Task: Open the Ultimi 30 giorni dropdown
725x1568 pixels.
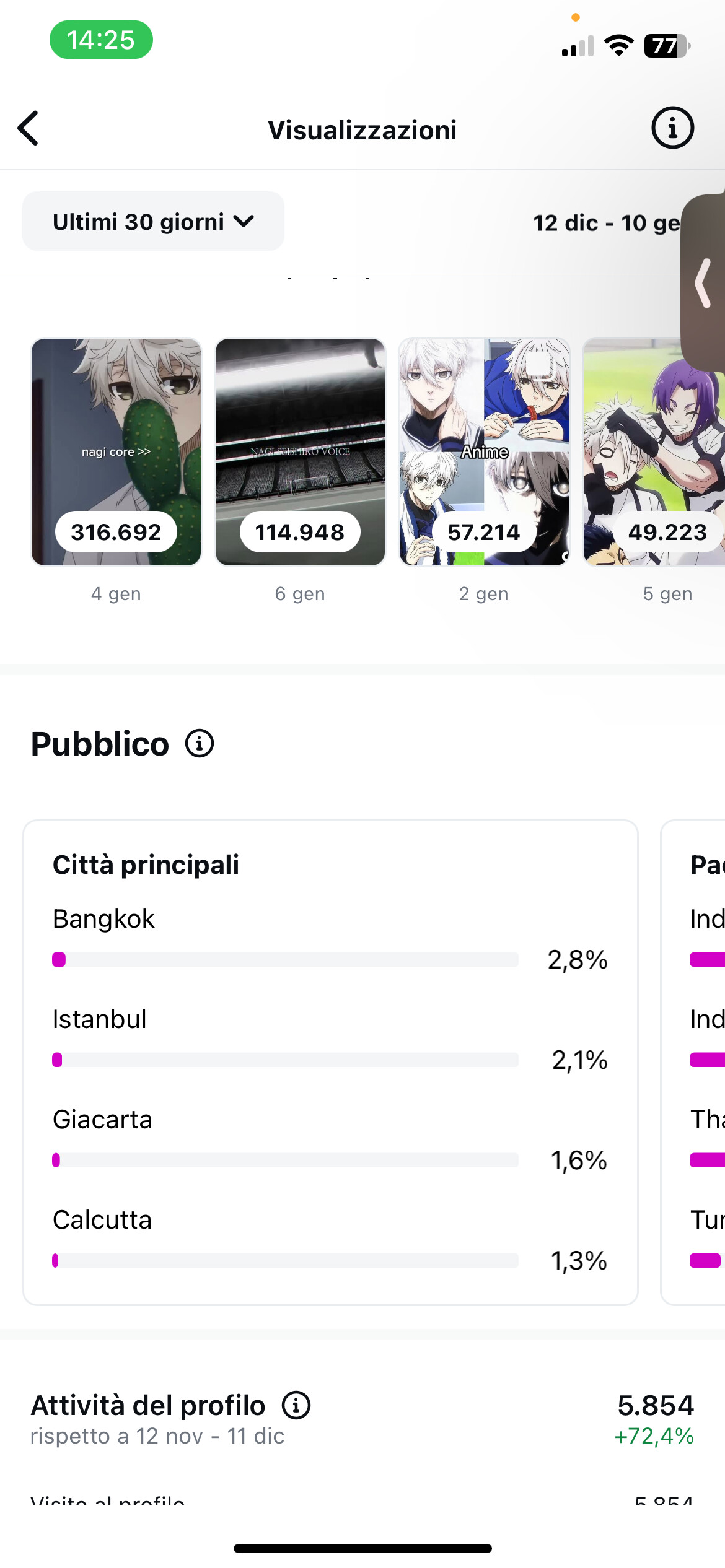Action: coord(153,221)
